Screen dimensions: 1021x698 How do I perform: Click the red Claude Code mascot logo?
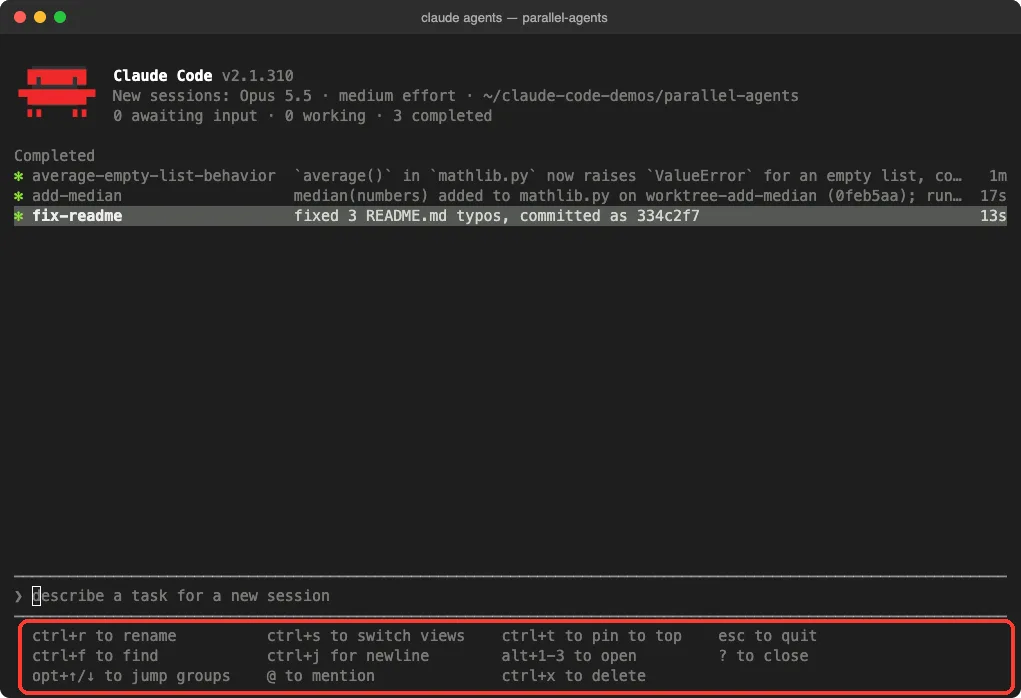coord(57,92)
